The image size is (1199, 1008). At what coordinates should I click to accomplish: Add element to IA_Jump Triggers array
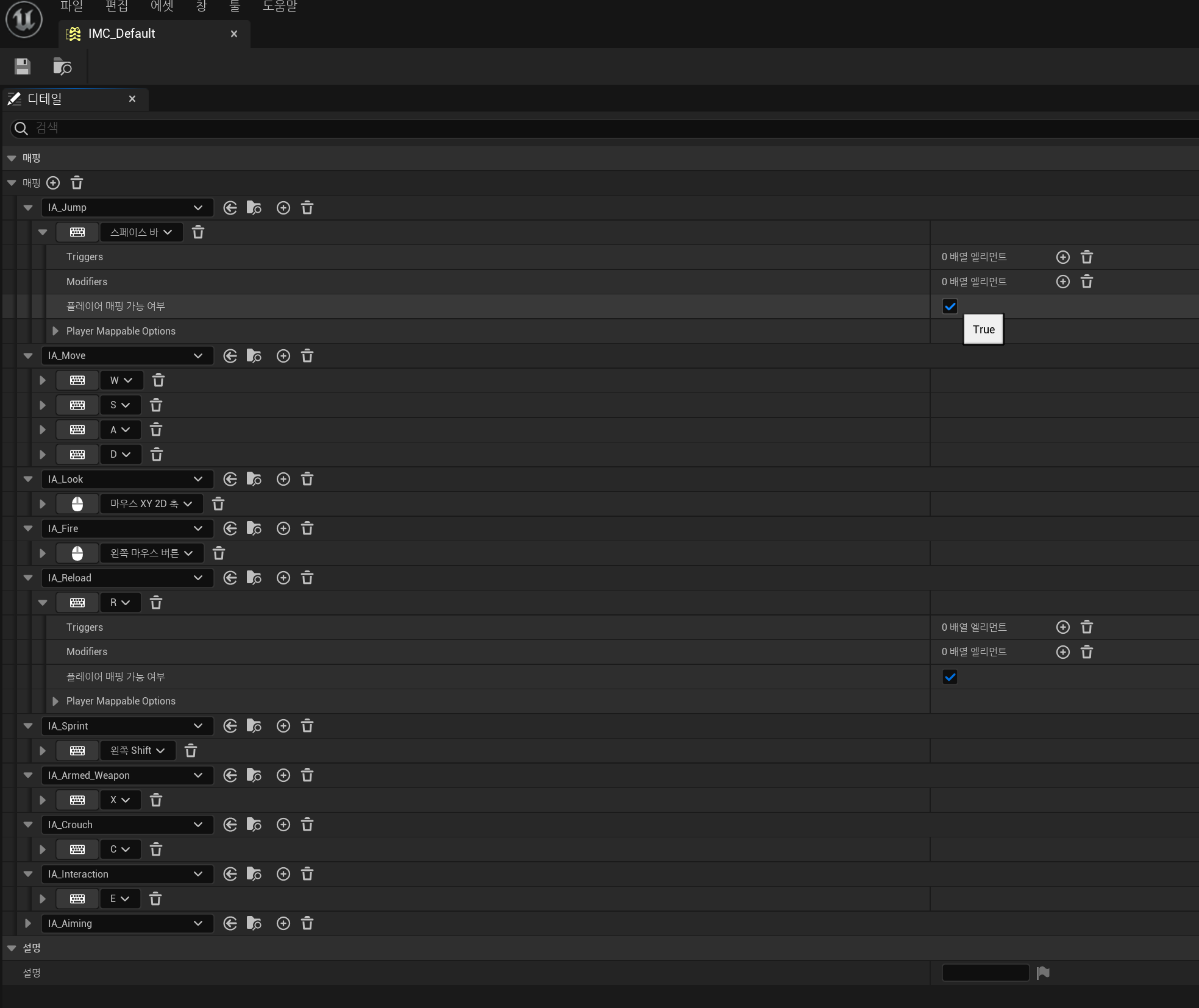[1062, 257]
